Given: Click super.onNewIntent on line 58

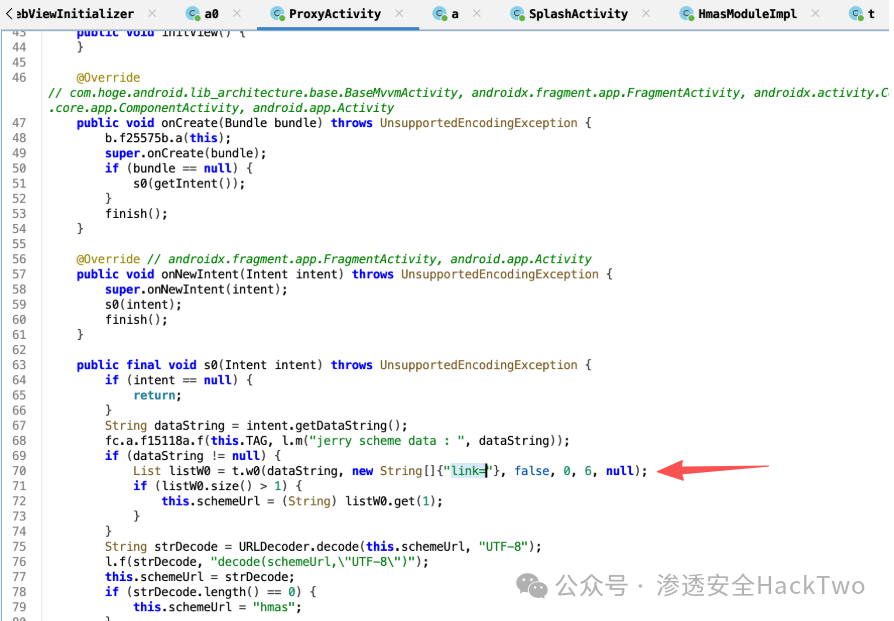Looking at the screenshot, I should point(165,290).
